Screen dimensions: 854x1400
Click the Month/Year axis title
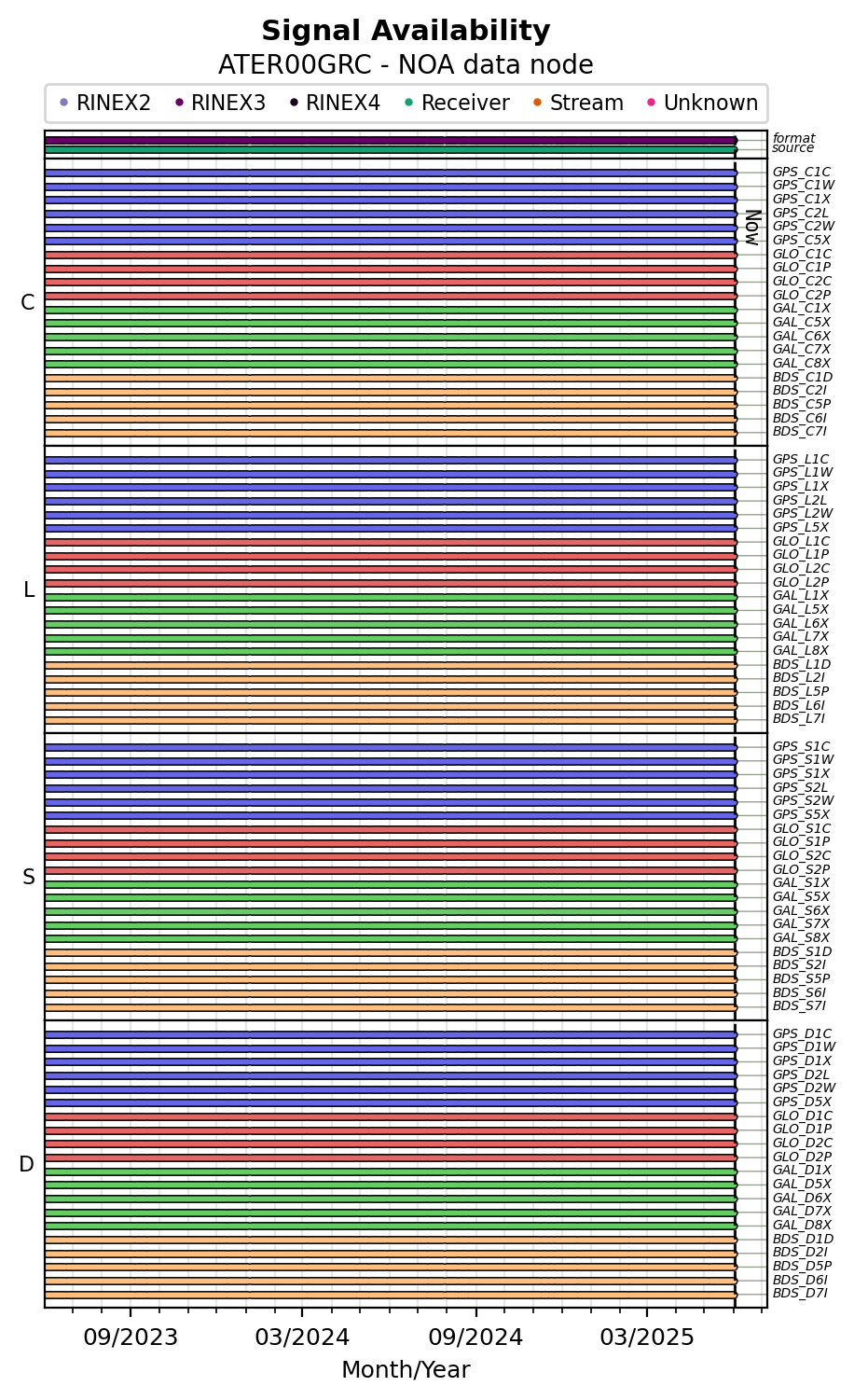coord(406,1370)
